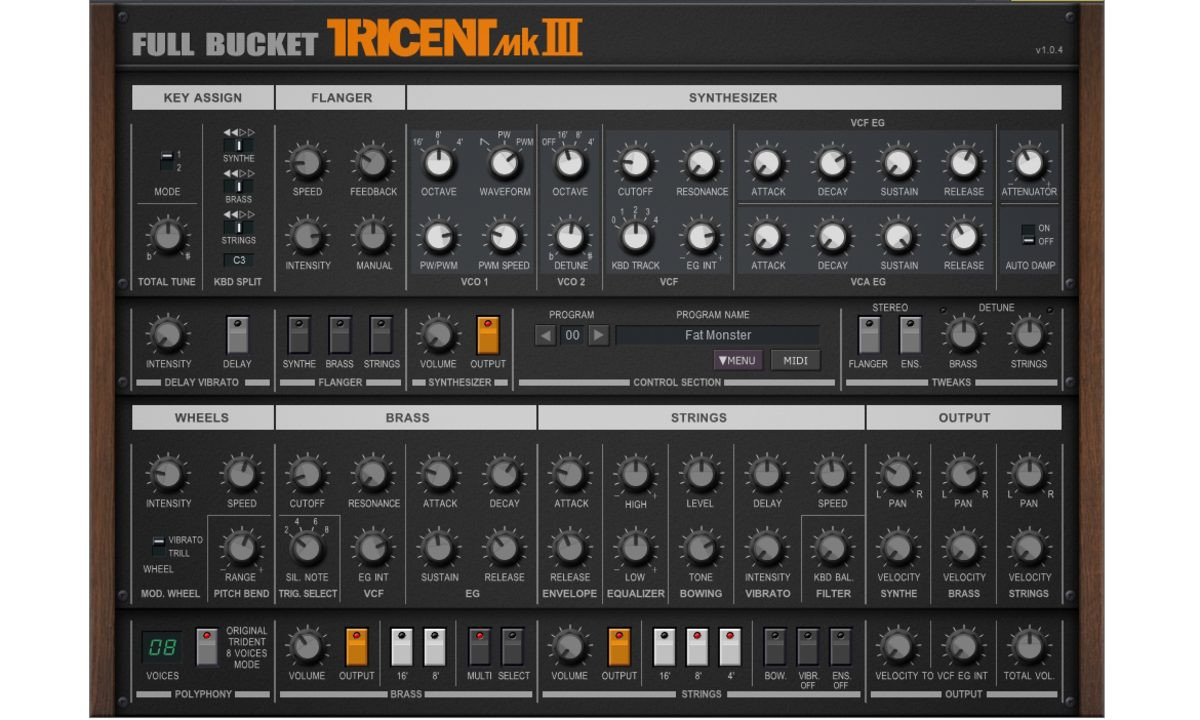Click the Brass VOLUME knob
The image size is (1200, 720).
click(307, 647)
